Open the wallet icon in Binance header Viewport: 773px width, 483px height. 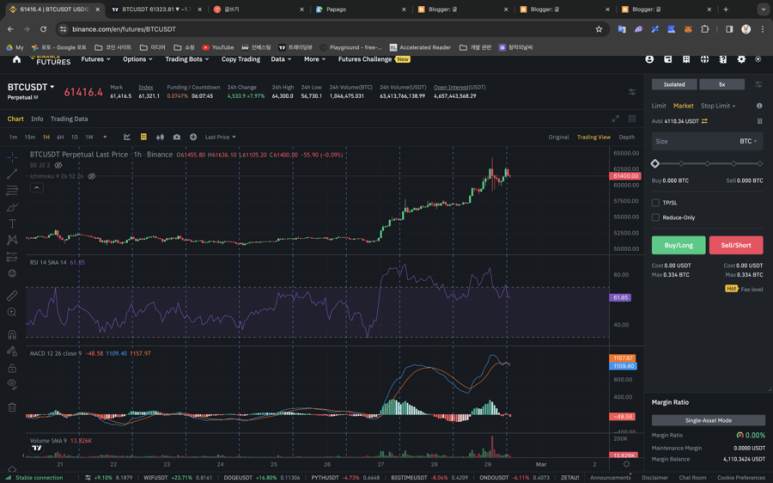coord(668,59)
